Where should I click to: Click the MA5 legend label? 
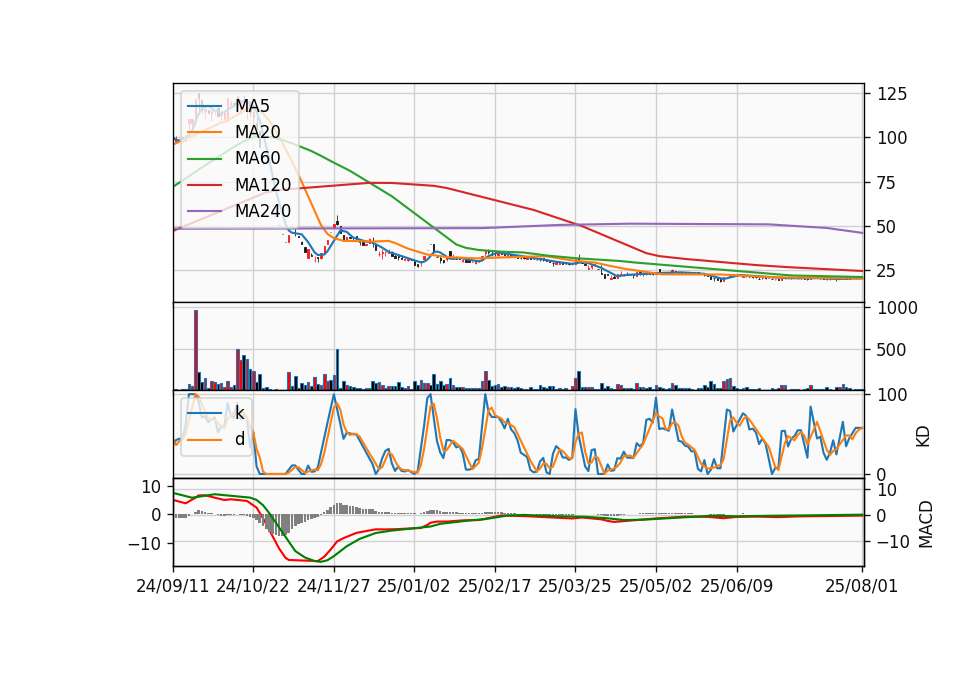pyautogui.click(x=252, y=106)
